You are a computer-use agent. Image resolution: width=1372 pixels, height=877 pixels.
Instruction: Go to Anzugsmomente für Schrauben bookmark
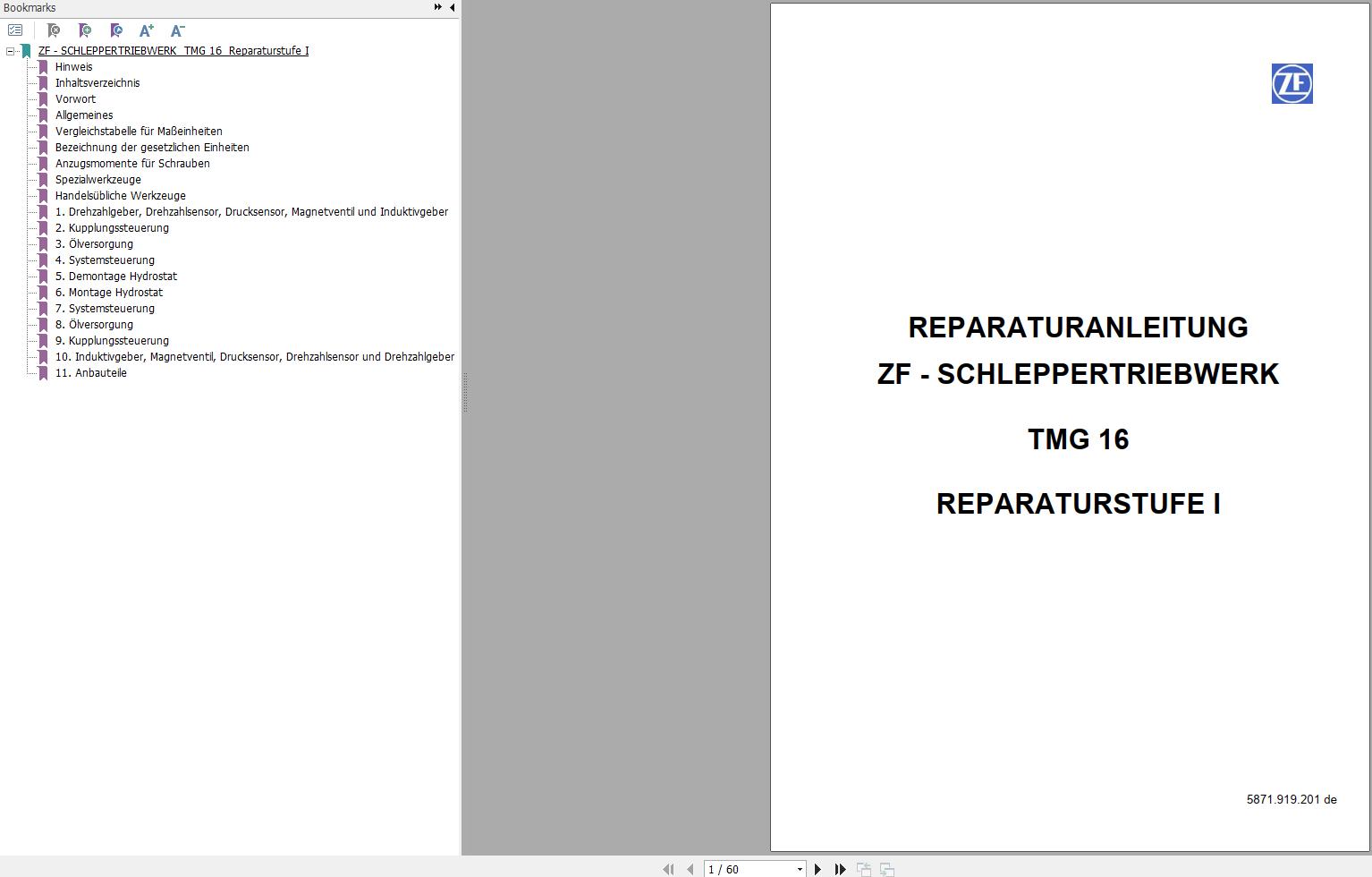click(x=132, y=164)
